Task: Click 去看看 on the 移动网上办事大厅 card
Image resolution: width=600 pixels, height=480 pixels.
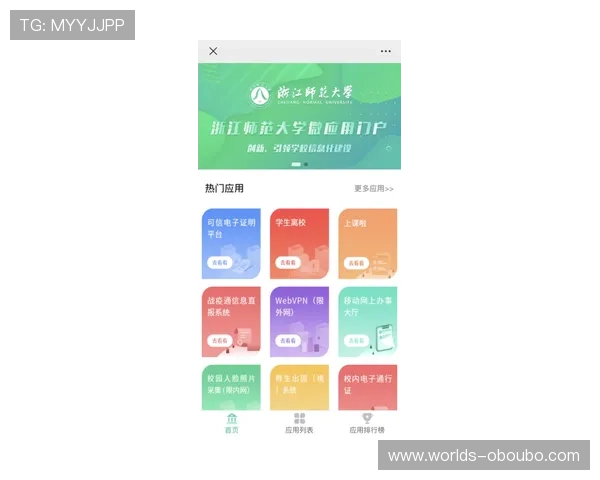Action: coord(356,340)
